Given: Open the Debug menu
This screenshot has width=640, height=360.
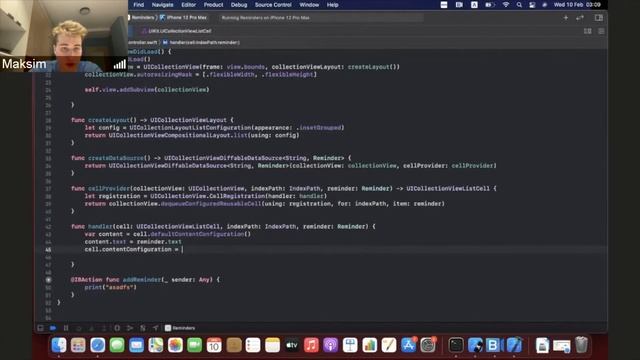Looking at the screenshot, I should click(239, 5).
